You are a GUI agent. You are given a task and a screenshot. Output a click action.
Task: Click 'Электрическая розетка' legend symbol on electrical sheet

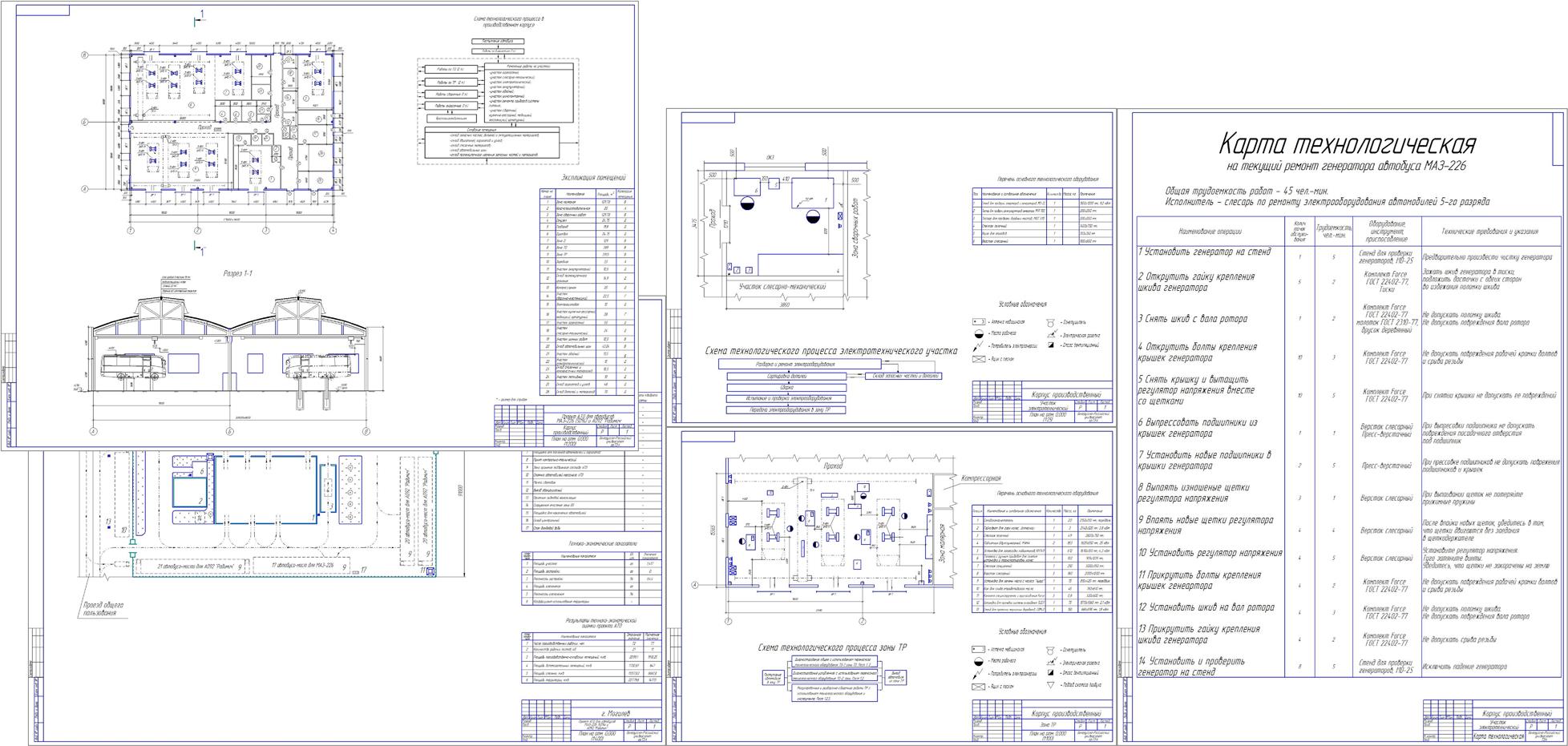[x=1052, y=334]
